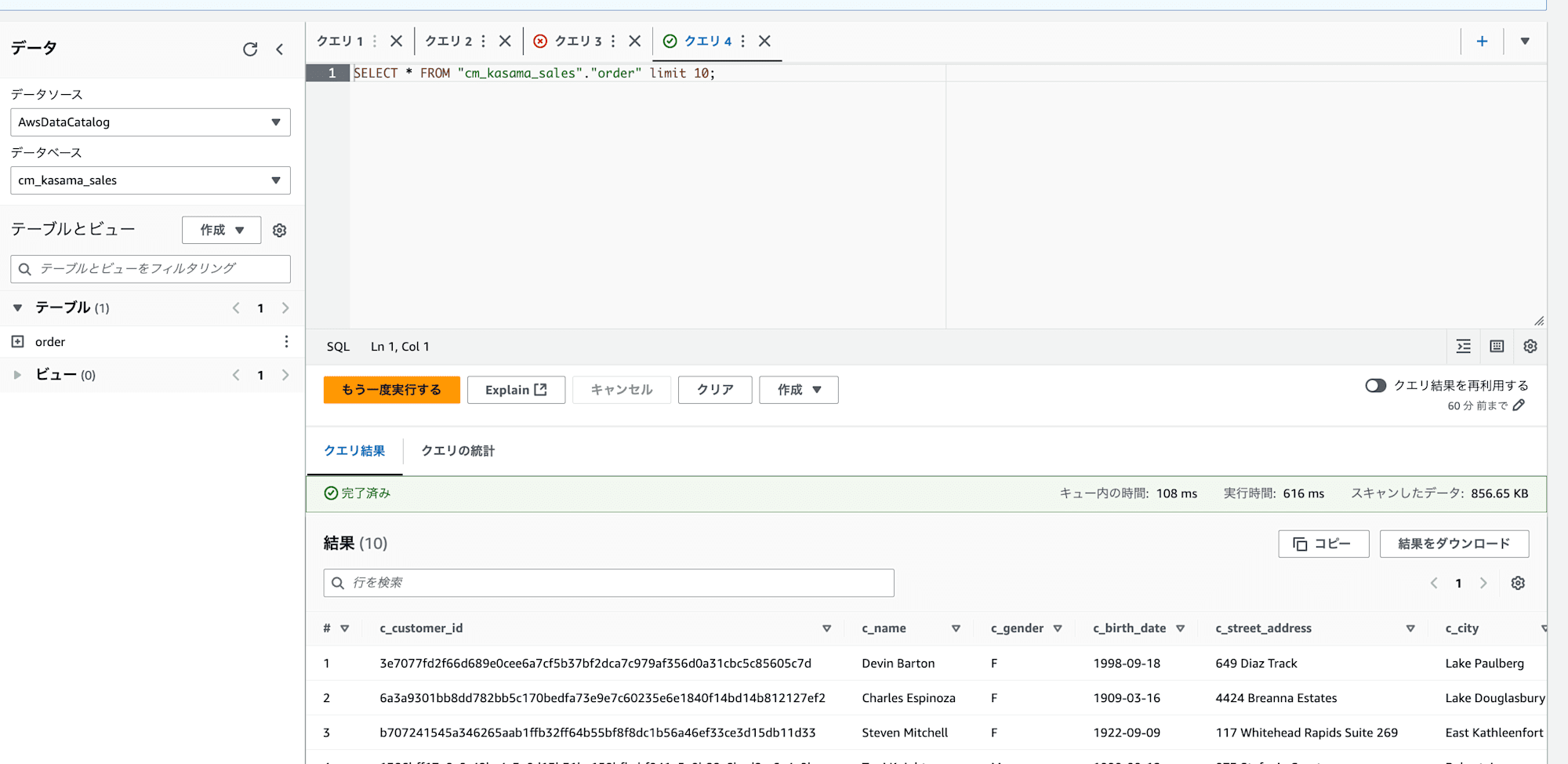Open the order table options menu
The height and width of the screenshot is (764, 1568).
pos(286,341)
